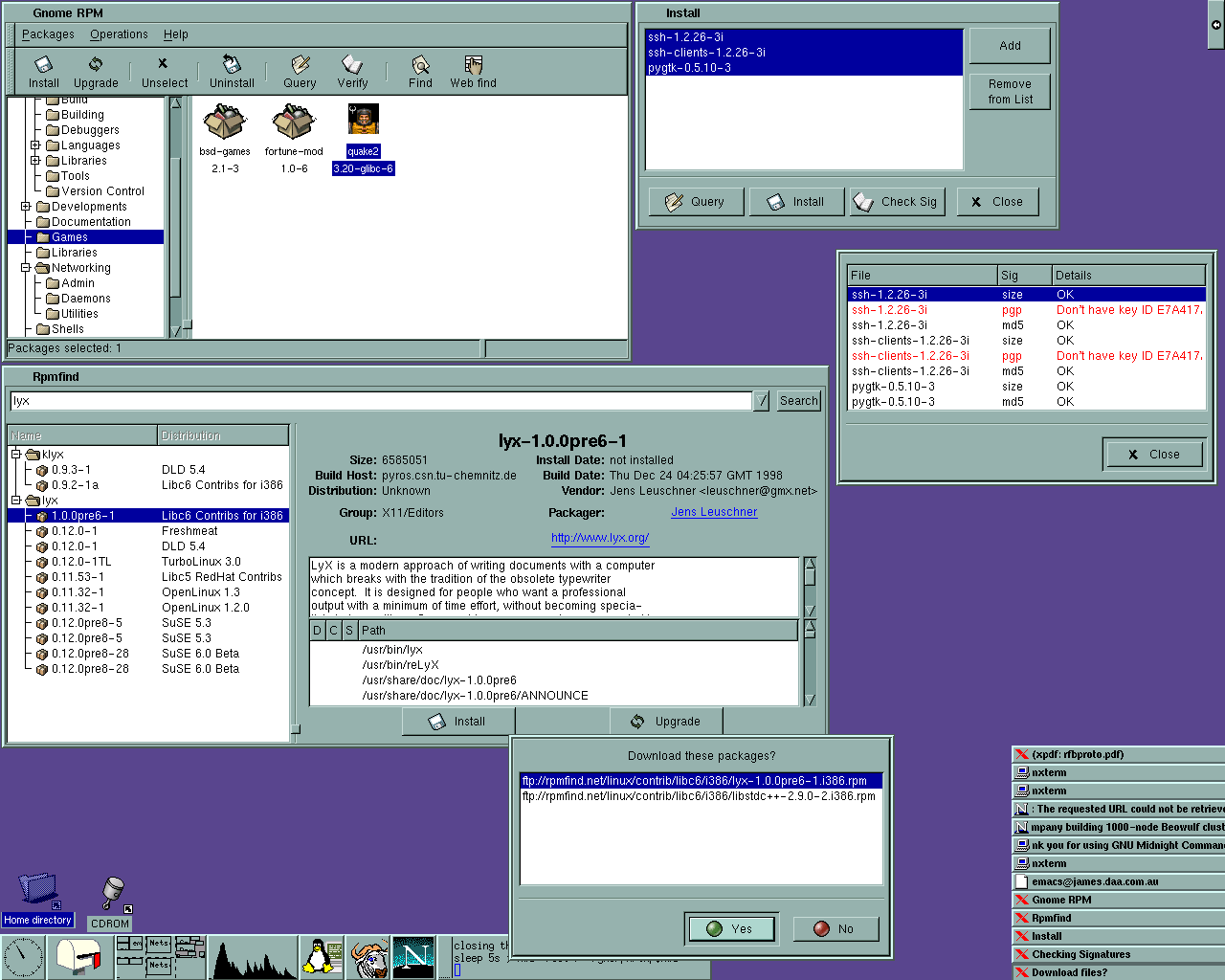Click Check Sig button in Install window
The height and width of the screenshot is (980, 1225).
point(898,202)
